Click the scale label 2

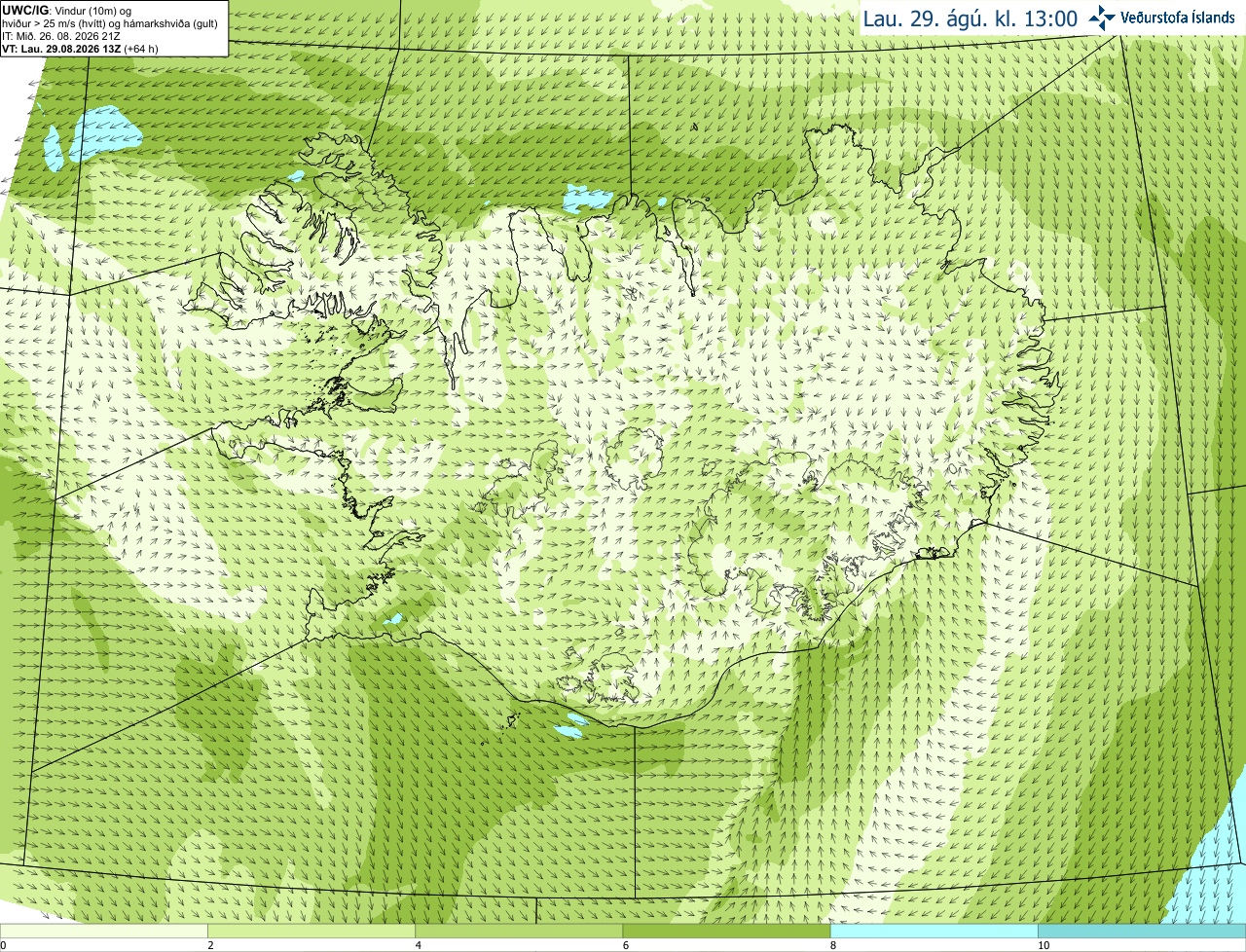coord(210,945)
